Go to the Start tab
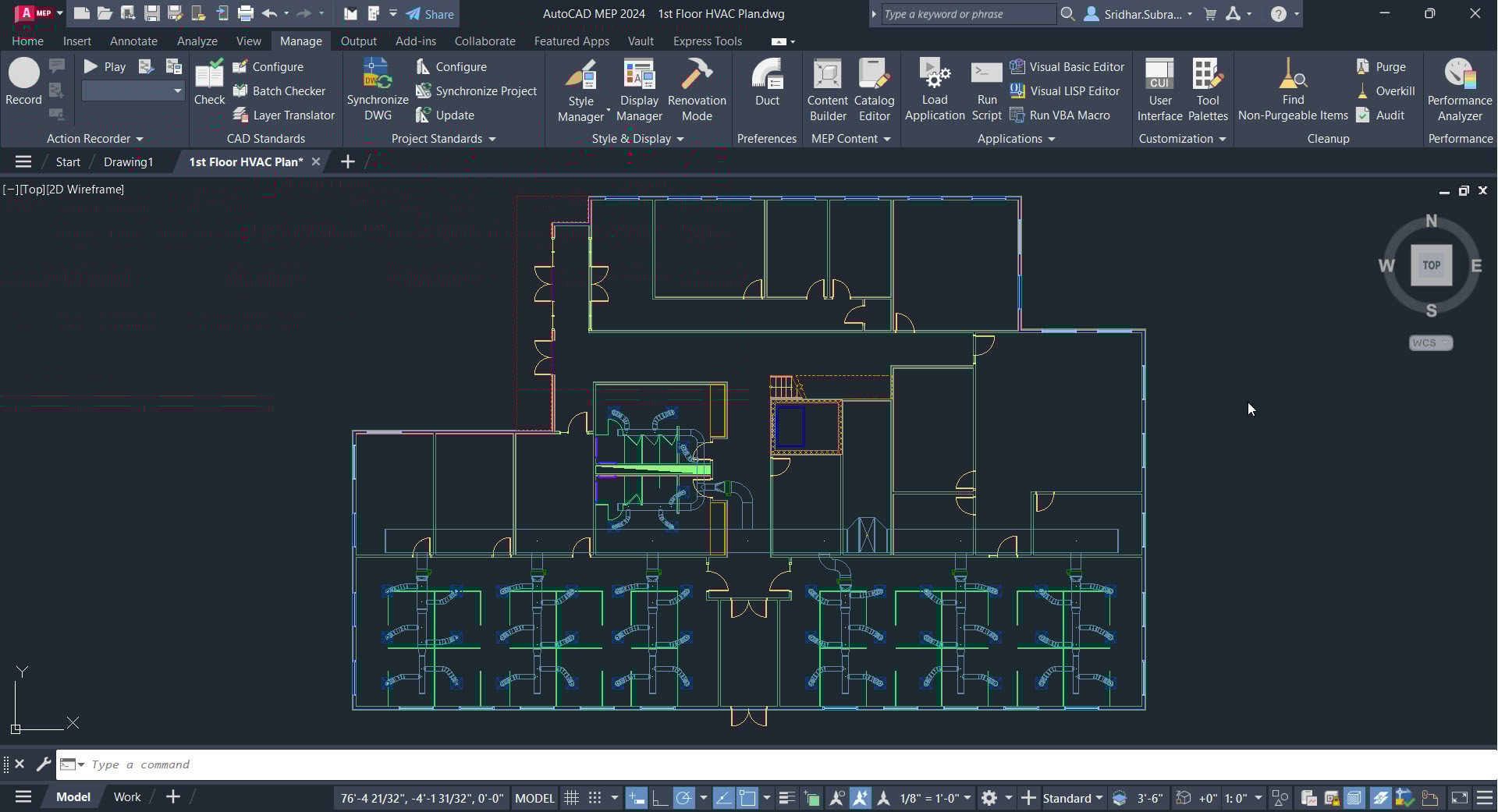 68,161
